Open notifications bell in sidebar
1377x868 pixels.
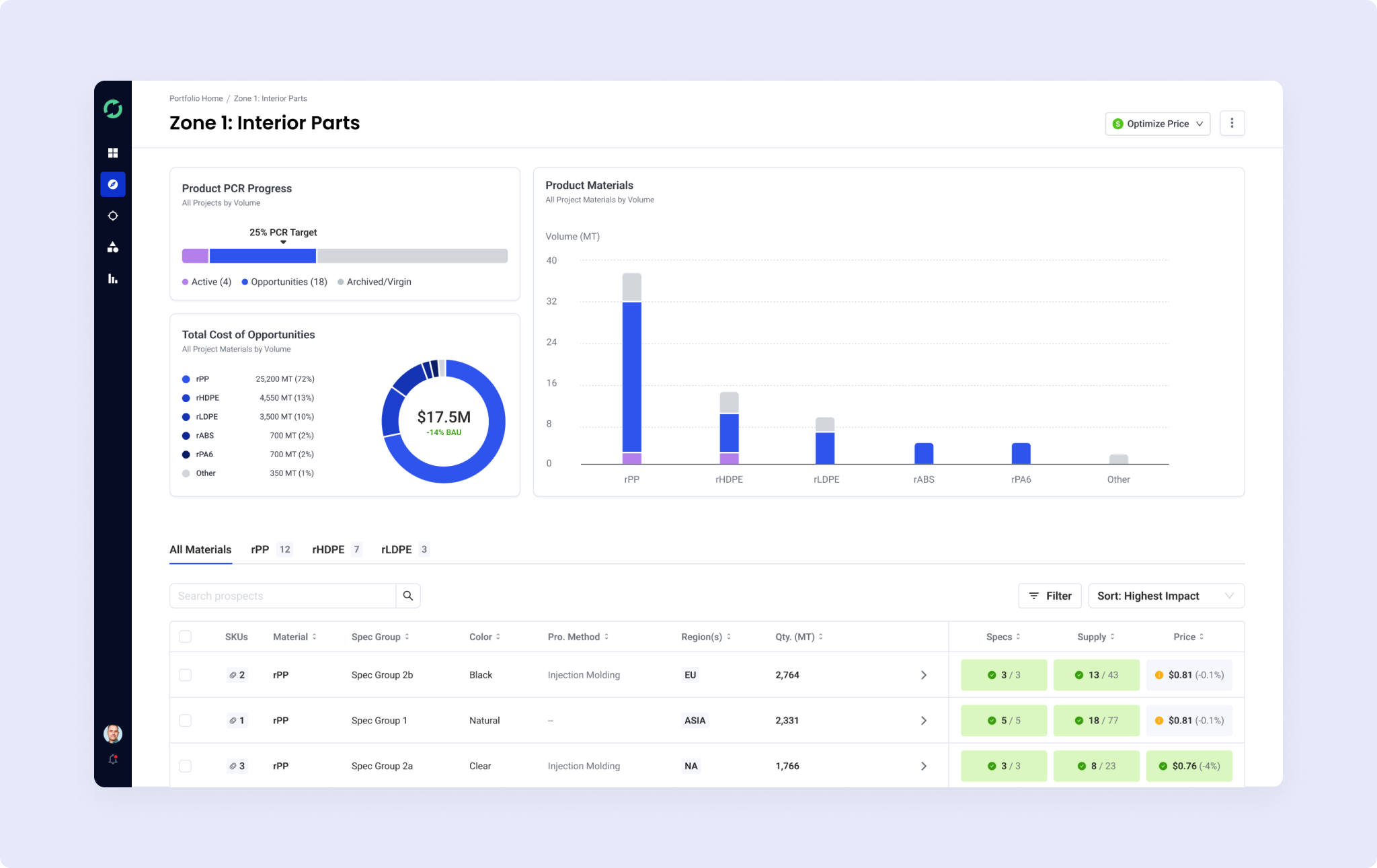[113, 759]
